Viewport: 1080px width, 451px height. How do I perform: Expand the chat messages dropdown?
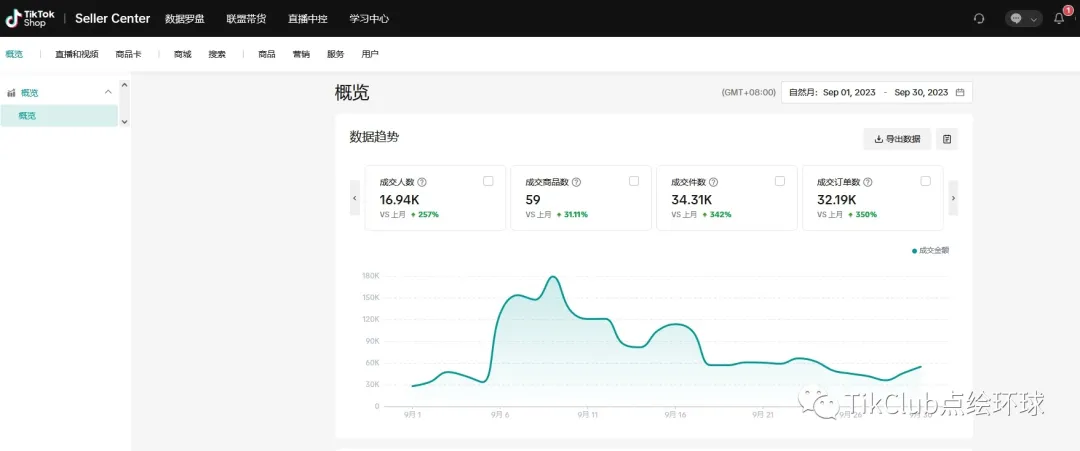tap(1024, 18)
